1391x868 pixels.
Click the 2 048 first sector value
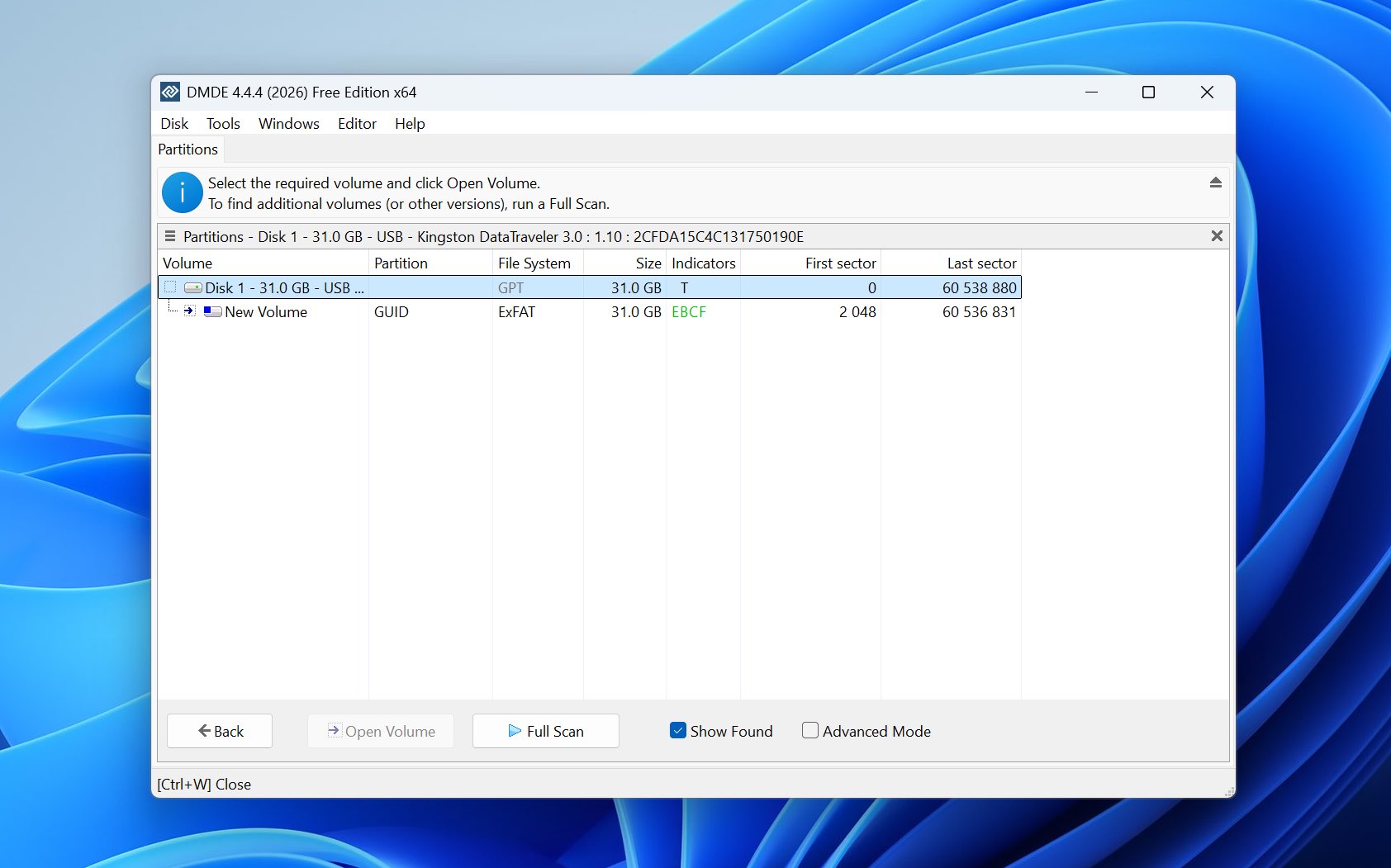(857, 312)
